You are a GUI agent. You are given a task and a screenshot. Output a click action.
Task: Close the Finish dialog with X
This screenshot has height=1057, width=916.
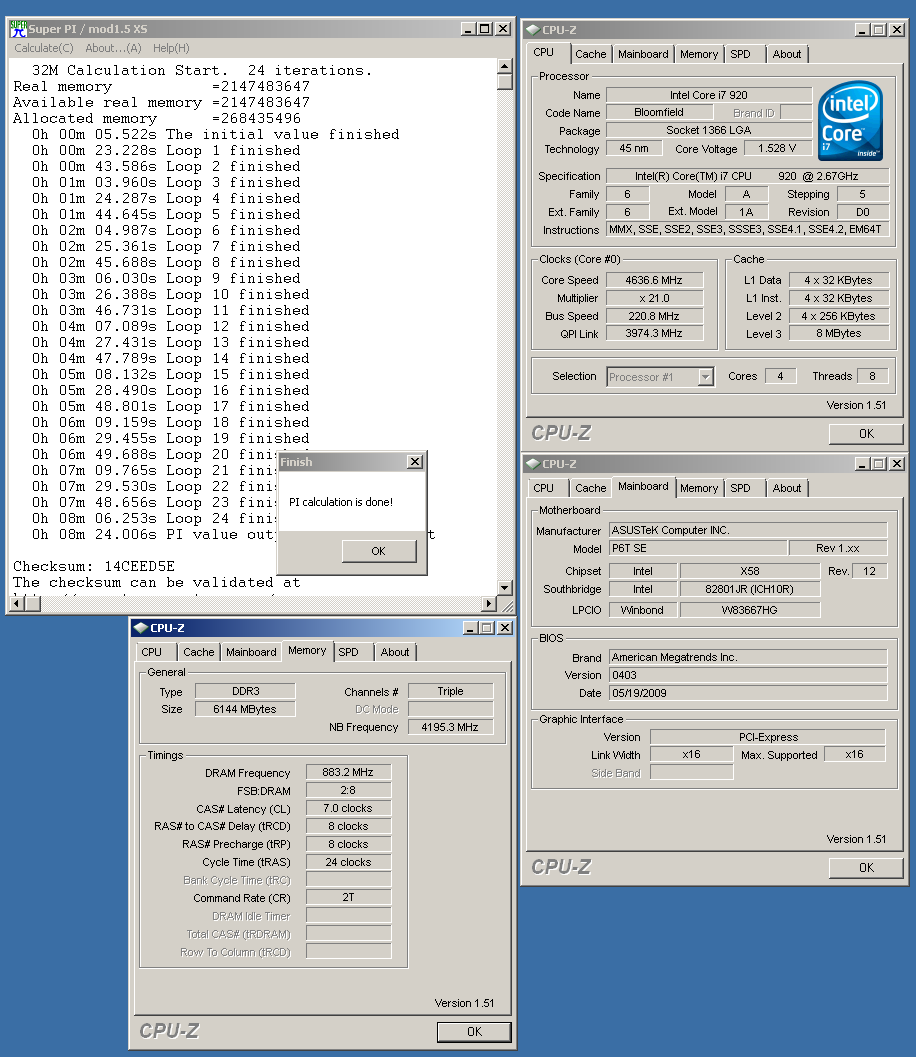(x=415, y=462)
